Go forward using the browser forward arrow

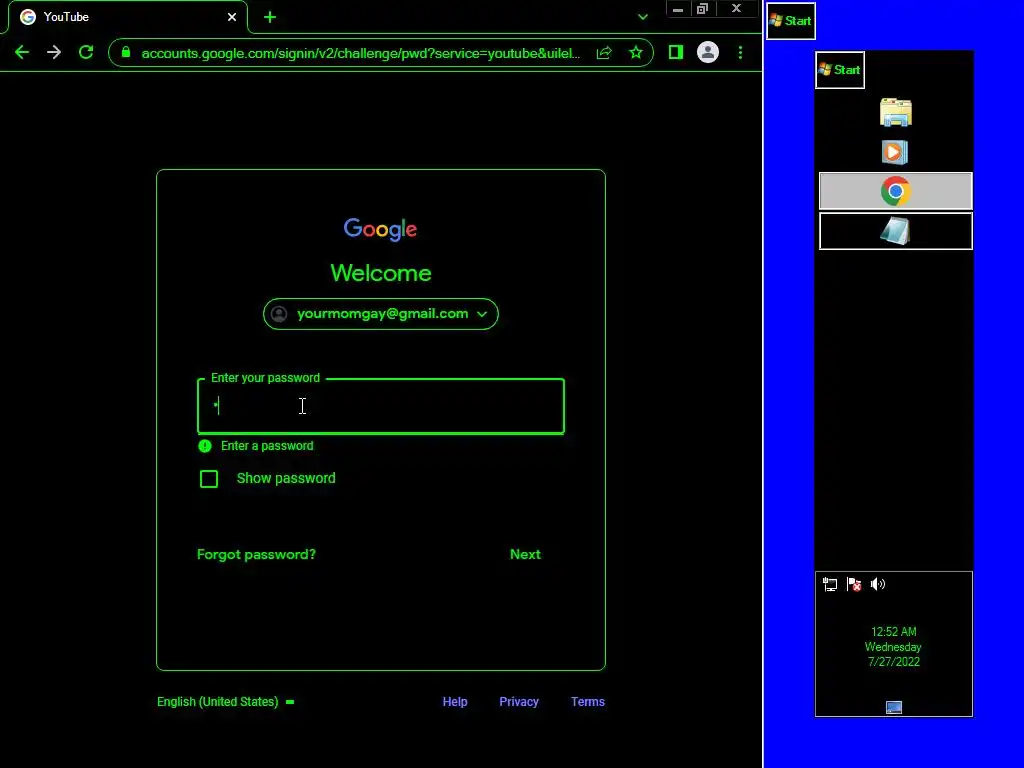54,52
